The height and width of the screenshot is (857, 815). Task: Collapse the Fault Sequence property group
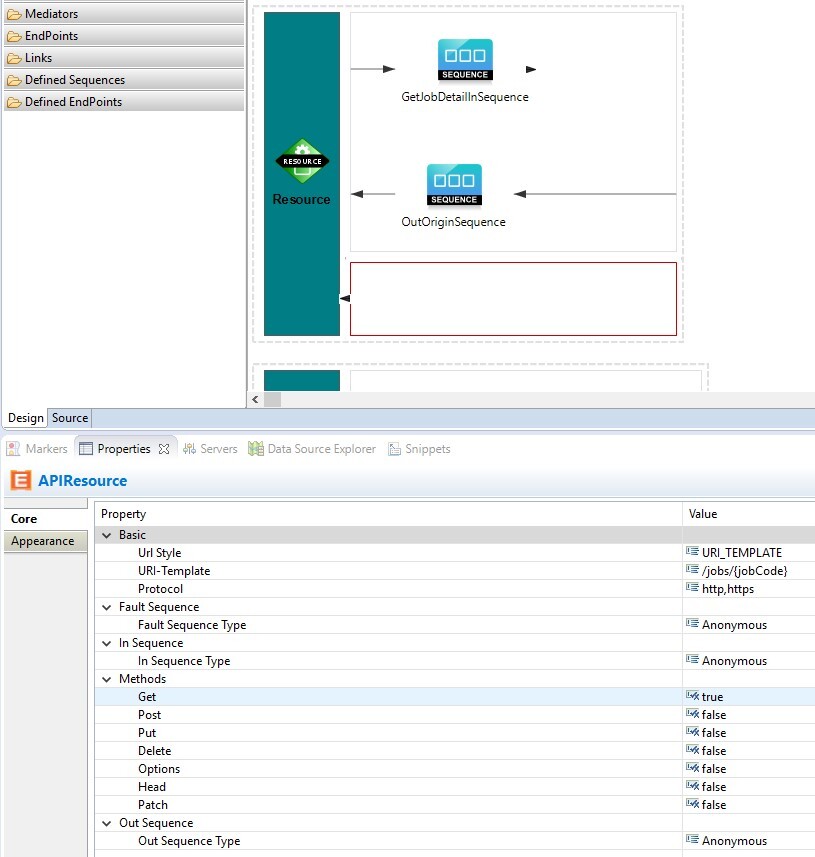[x=107, y=607]
